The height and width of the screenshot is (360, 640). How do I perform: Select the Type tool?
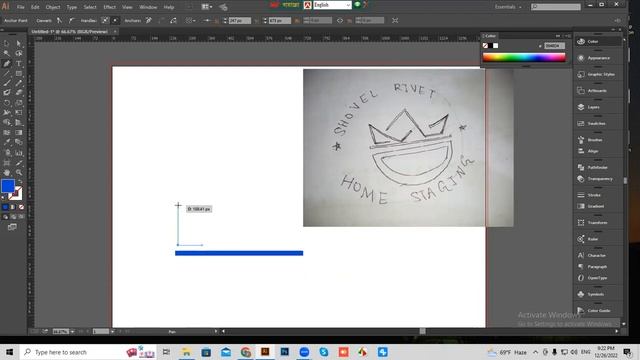point(19,64)
